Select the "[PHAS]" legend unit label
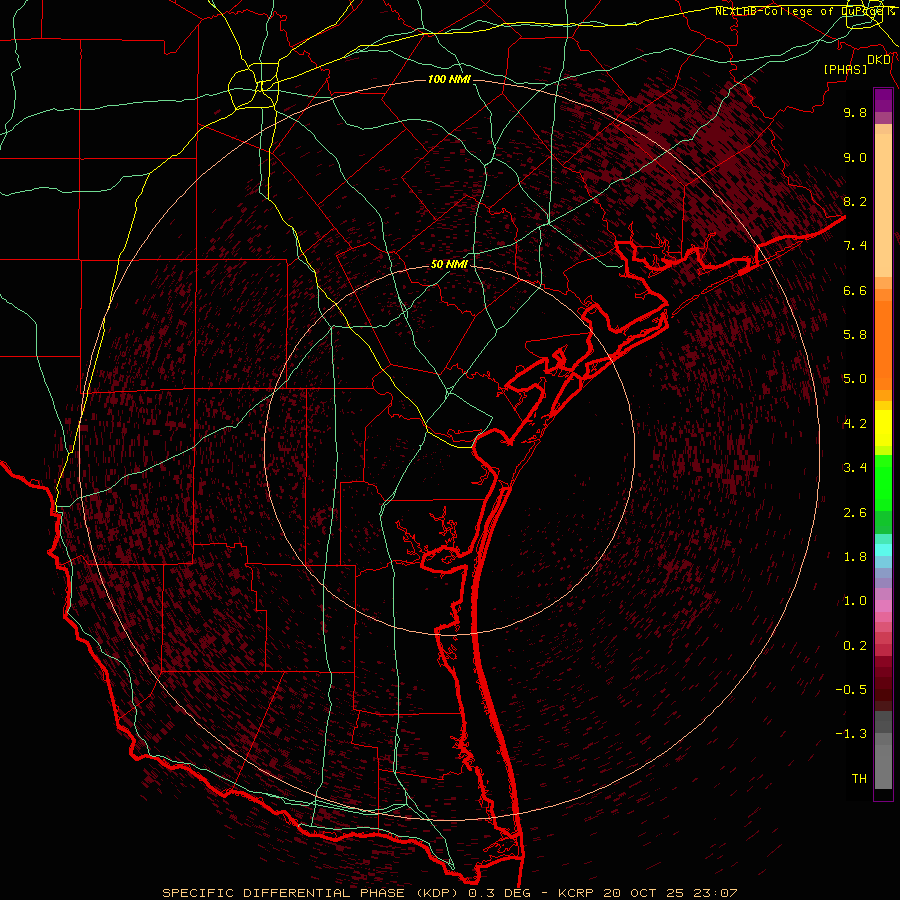This screenshot has width=900, height=900. point(845,70)
